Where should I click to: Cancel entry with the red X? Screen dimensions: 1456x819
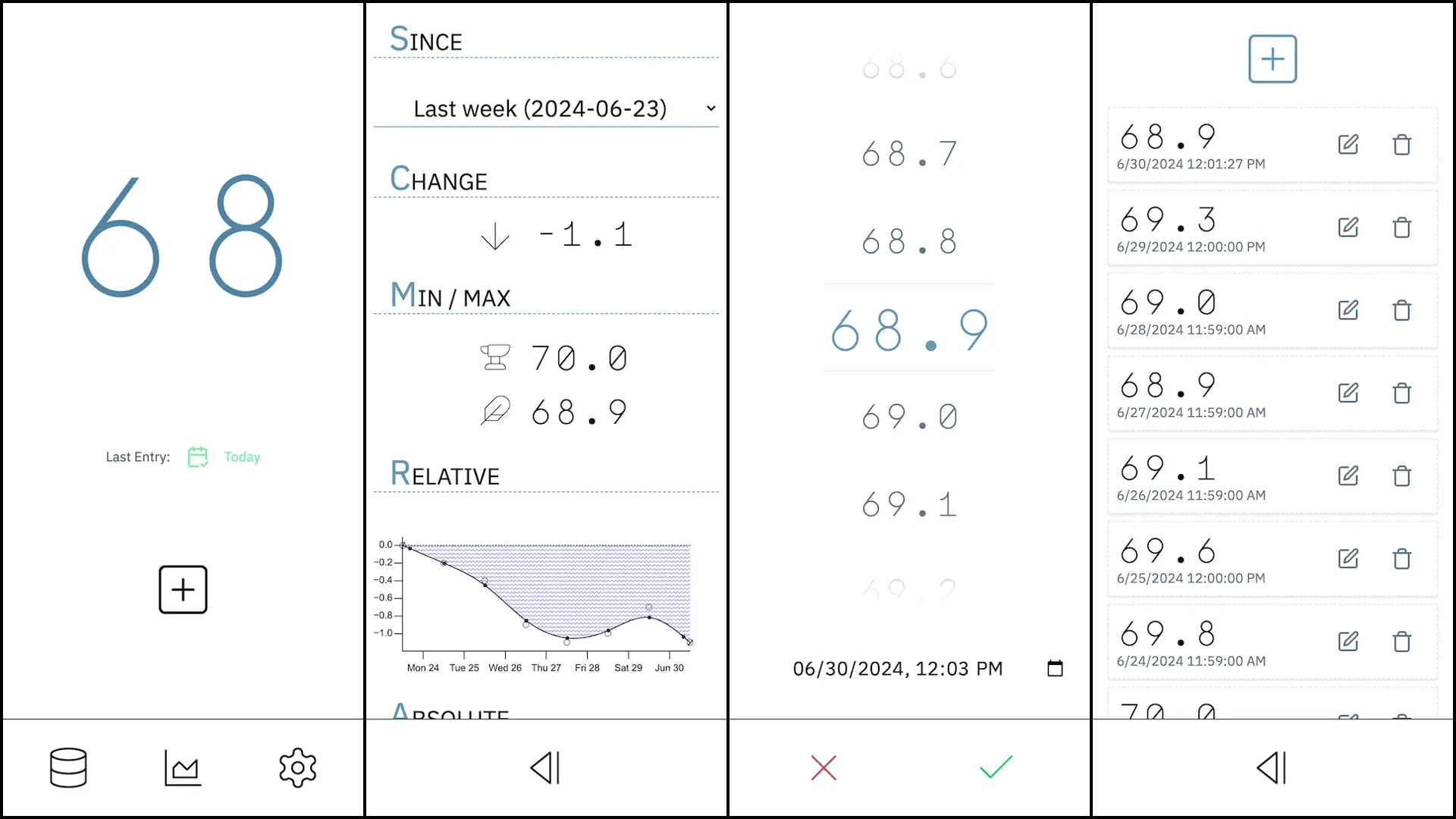(x=823, y=767)
